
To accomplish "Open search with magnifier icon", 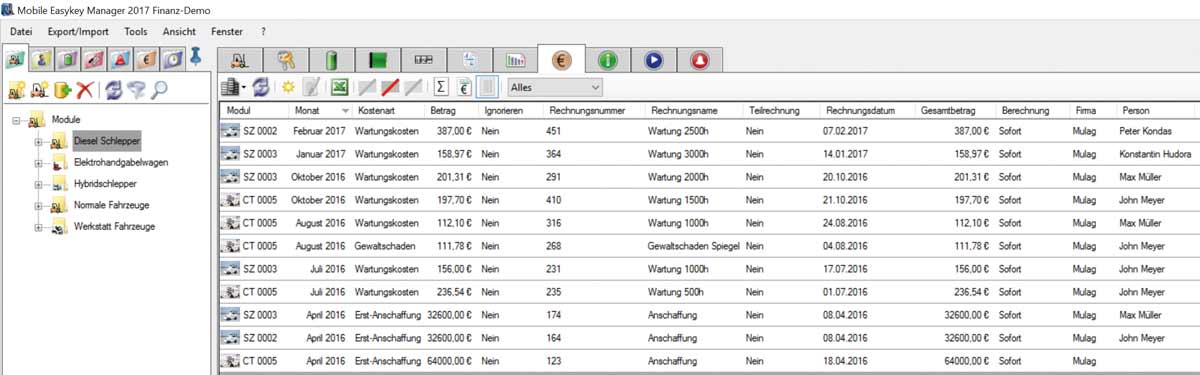I will [160, 89].
